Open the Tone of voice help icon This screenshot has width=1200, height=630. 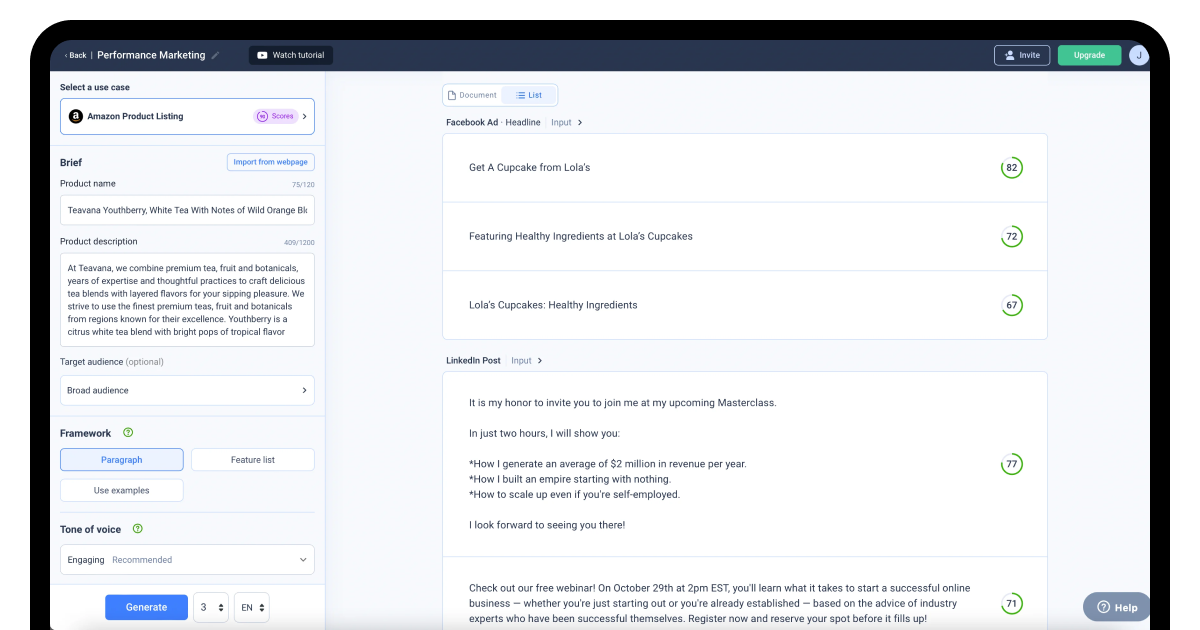pyautogui.click(x=138, y=529)
